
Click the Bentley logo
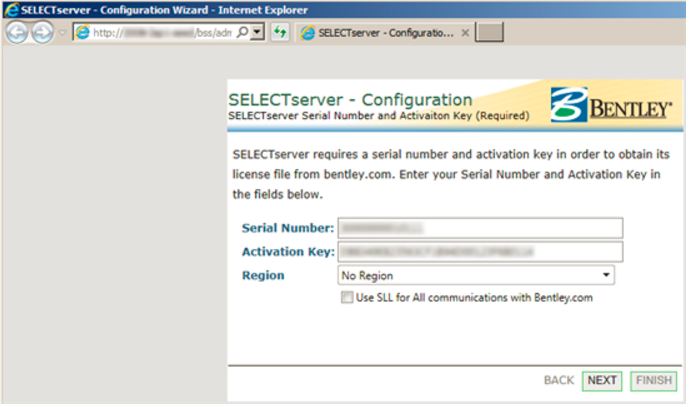pyautogui.click(x=611, y=105)
